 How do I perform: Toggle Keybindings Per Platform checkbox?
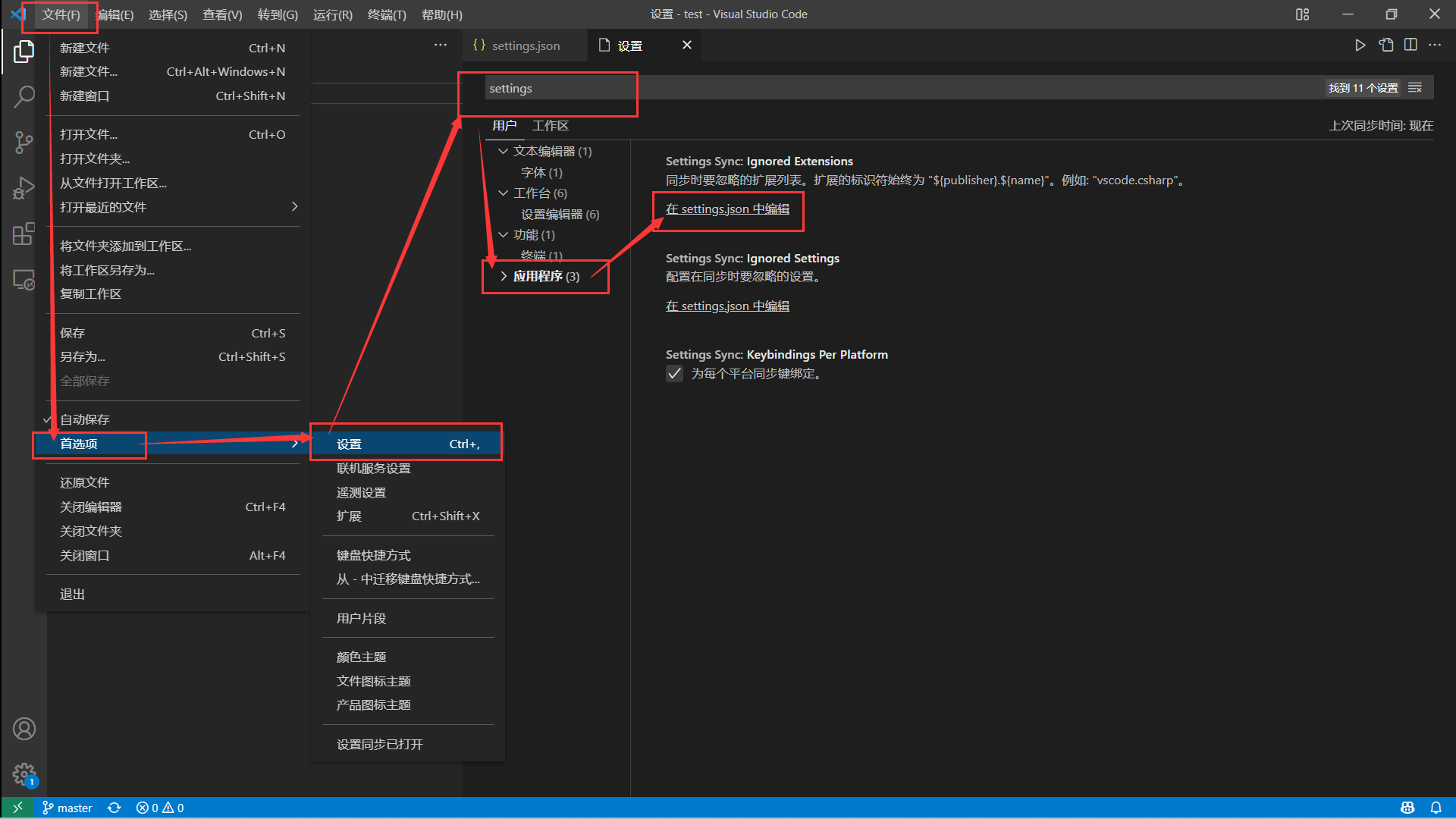(x=674, y=373)
